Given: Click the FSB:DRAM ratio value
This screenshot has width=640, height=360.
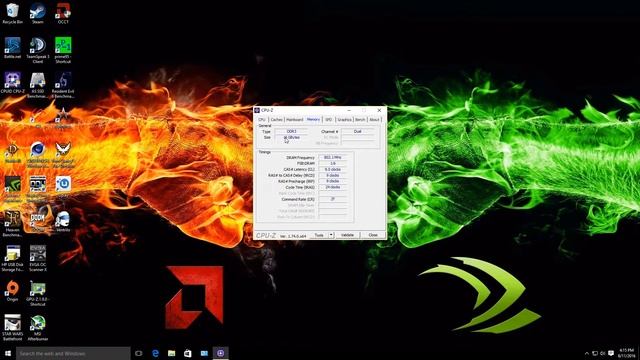Looking at the screenshot, I should pyautogui.click(x=333, y=163).
